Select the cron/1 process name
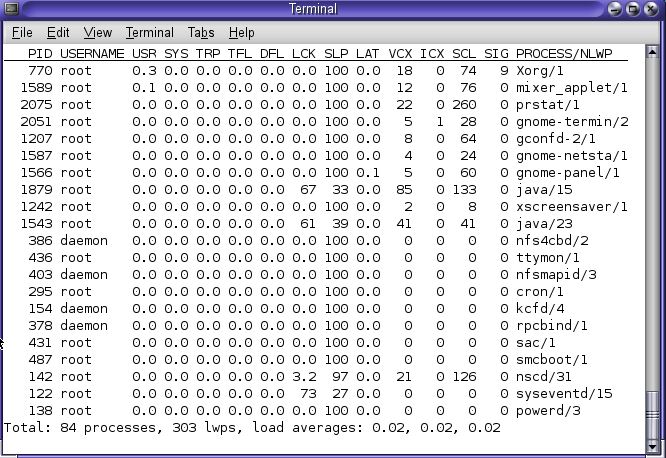This screenshot has height=458, width=666. coord(540,291)
